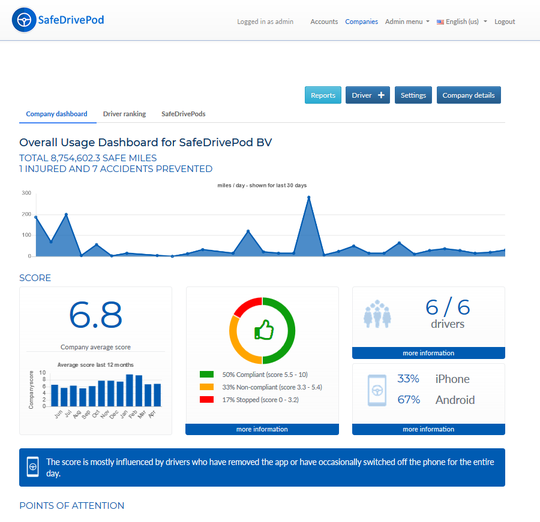Click '1 INJURED AND 7 ACCIDENTS PREVENTED' text

pyautogui.click(x=116, y=169)
